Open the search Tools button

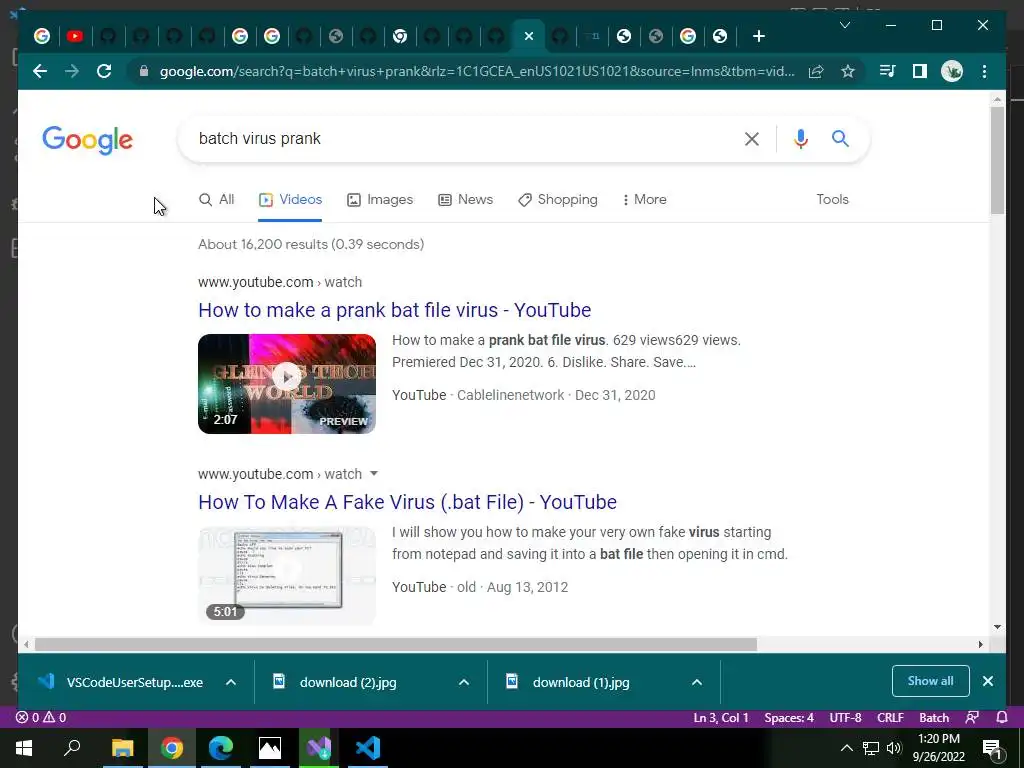[832, 200]
